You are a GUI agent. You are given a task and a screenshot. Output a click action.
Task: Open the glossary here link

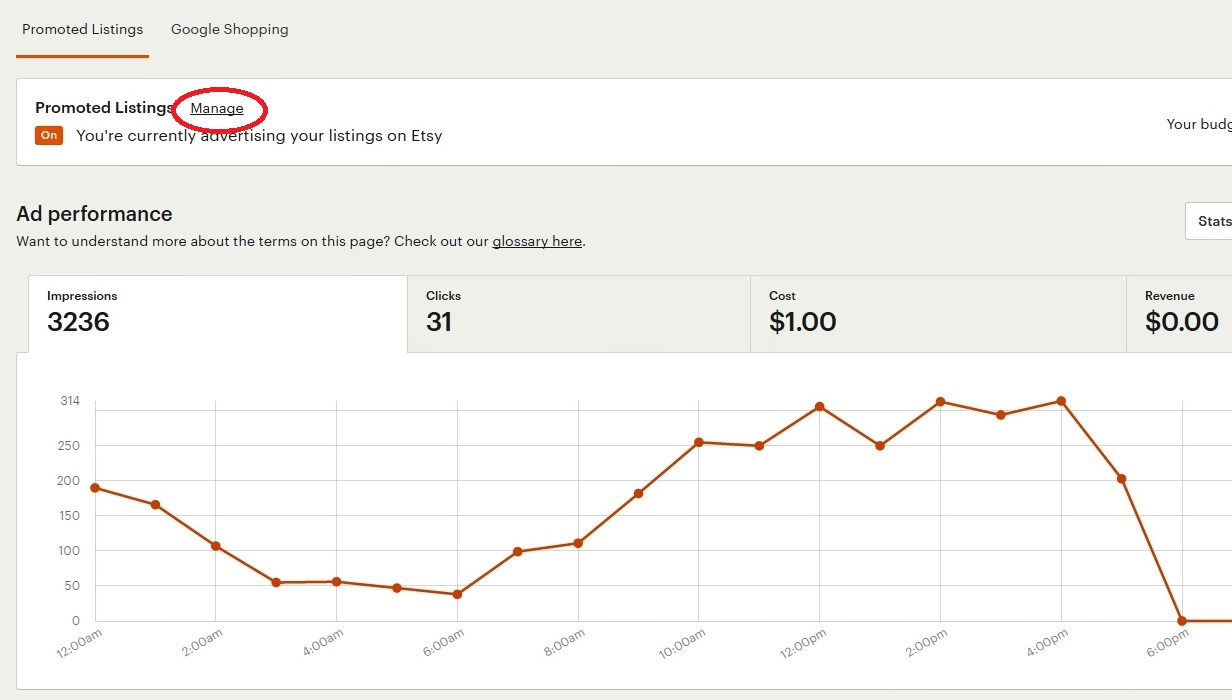pos(537,242)
